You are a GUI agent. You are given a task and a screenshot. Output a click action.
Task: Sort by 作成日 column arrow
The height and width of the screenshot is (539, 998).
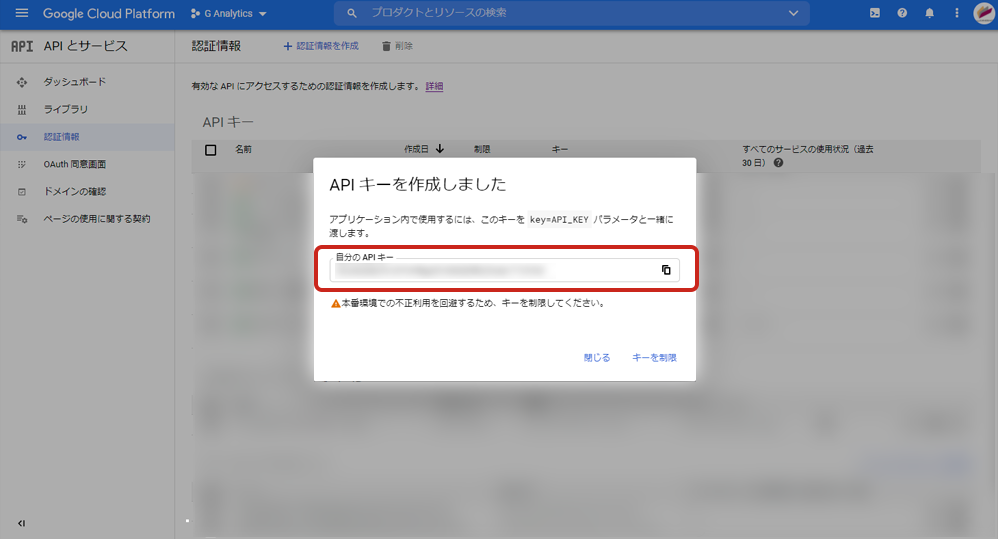click(x=439, y=149)
